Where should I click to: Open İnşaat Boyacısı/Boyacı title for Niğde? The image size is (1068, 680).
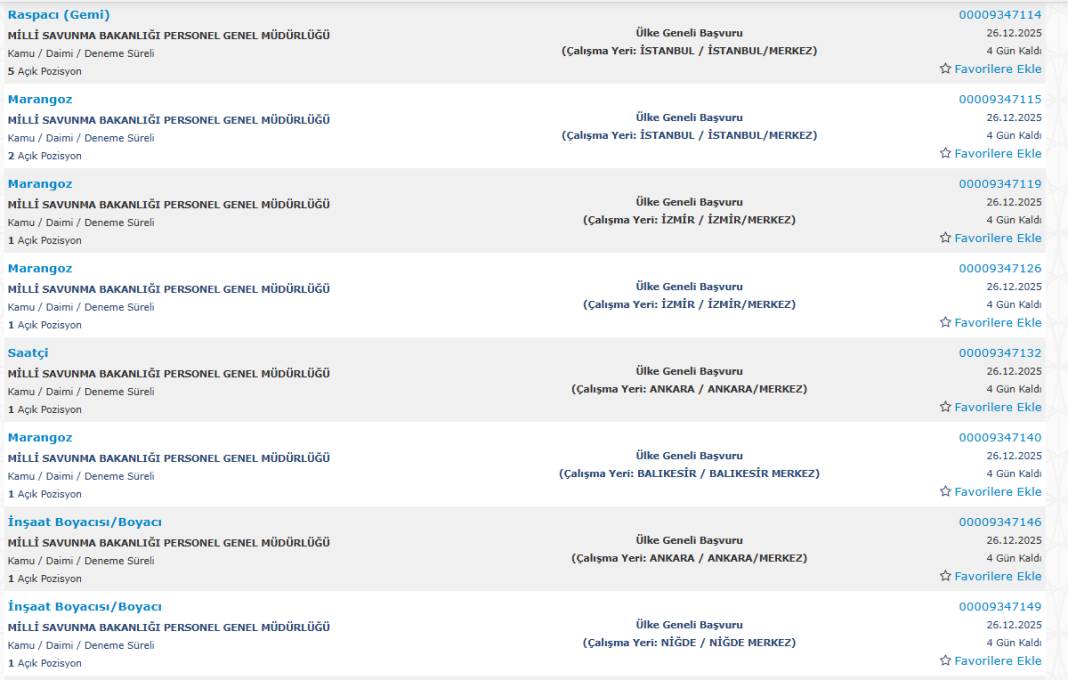[x=85, y=606]
